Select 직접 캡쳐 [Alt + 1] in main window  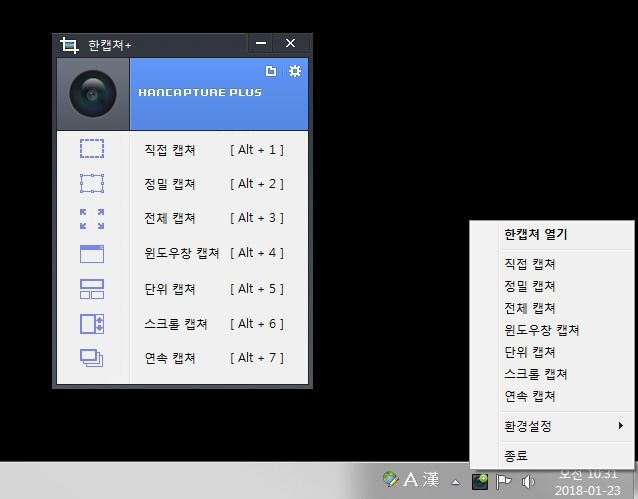(214, 150)
